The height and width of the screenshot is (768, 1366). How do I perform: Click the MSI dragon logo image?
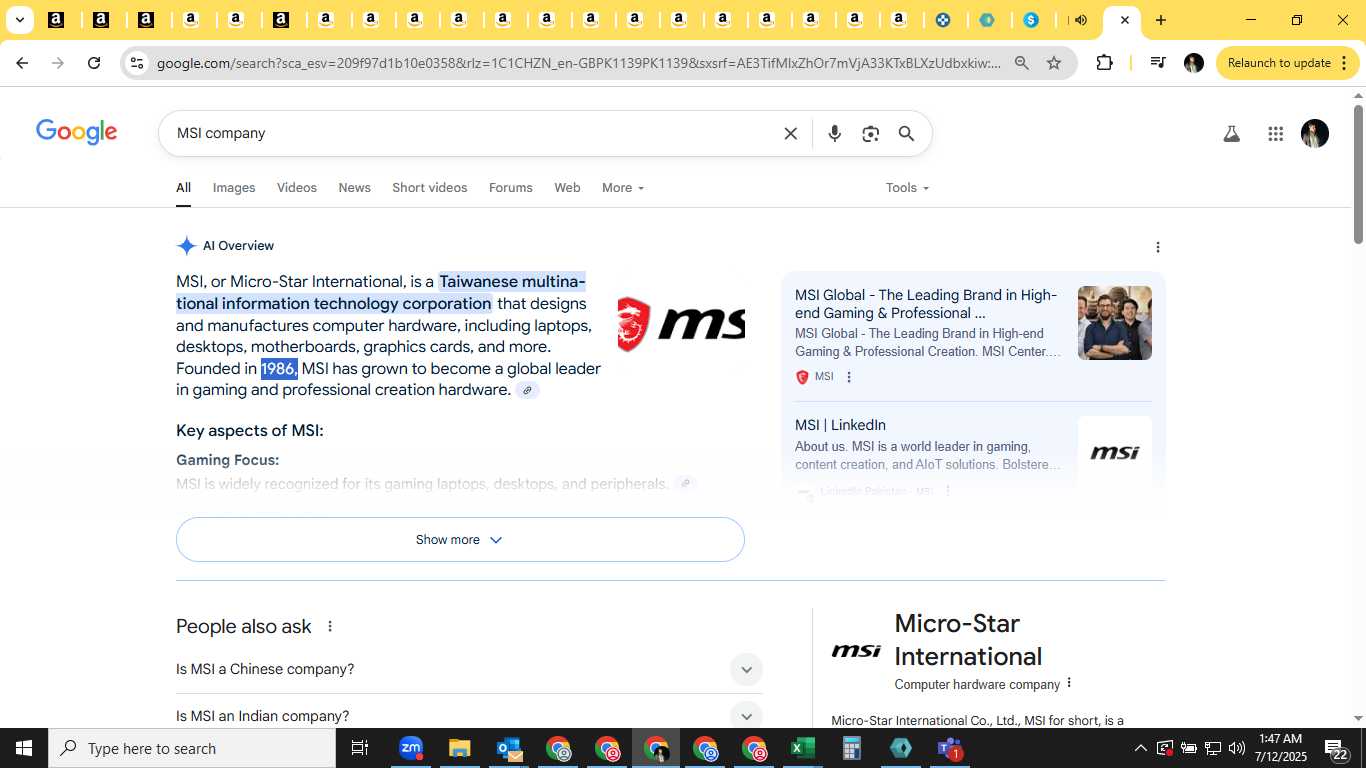tap(681, 323)
